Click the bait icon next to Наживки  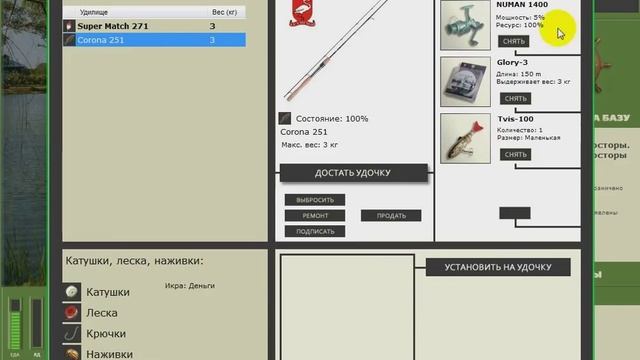point(72,353)
